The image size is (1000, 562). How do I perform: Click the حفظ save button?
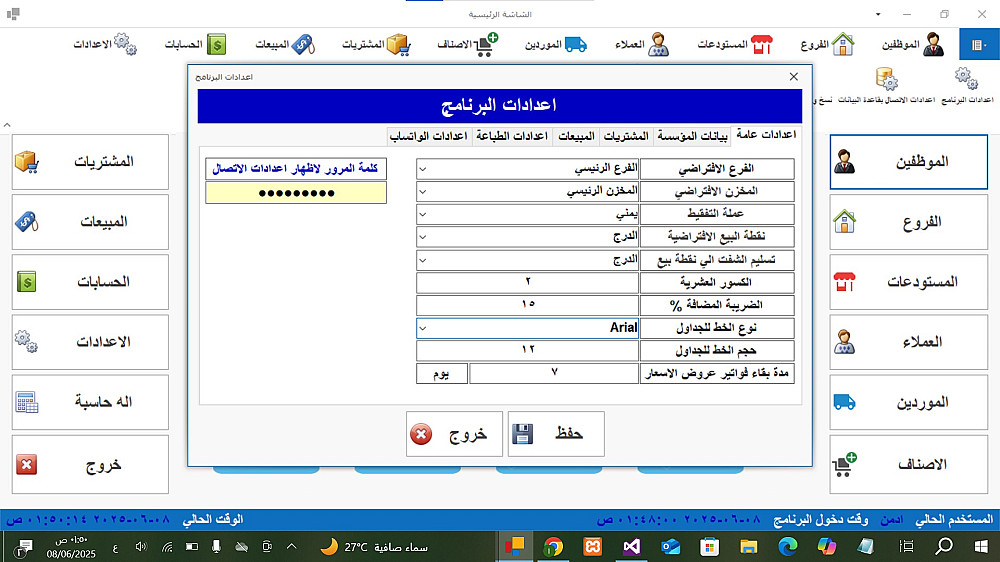coord(556,434)
